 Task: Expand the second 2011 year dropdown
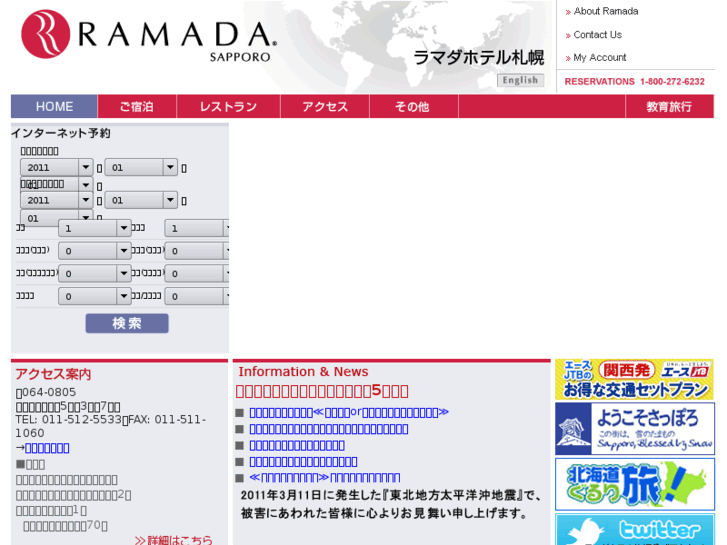pyautogui.click(x=57, y=200)
